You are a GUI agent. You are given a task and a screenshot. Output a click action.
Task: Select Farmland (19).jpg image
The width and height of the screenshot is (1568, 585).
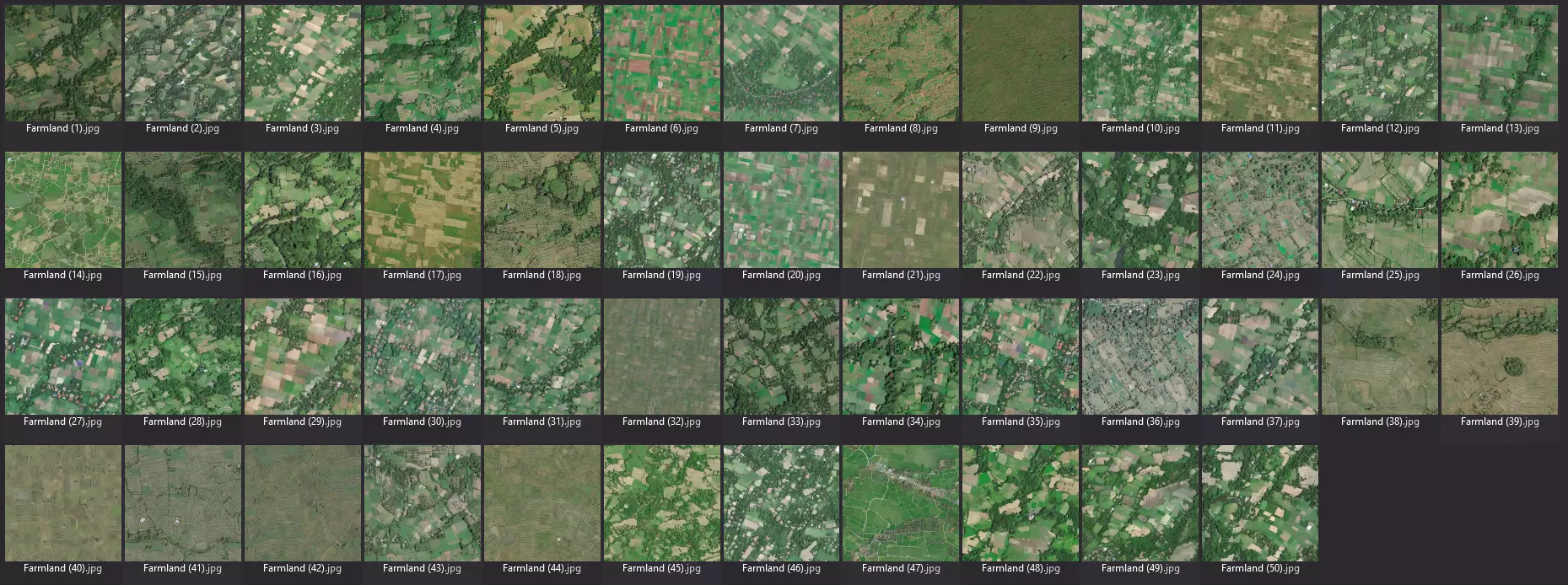[x=661, y=210]
